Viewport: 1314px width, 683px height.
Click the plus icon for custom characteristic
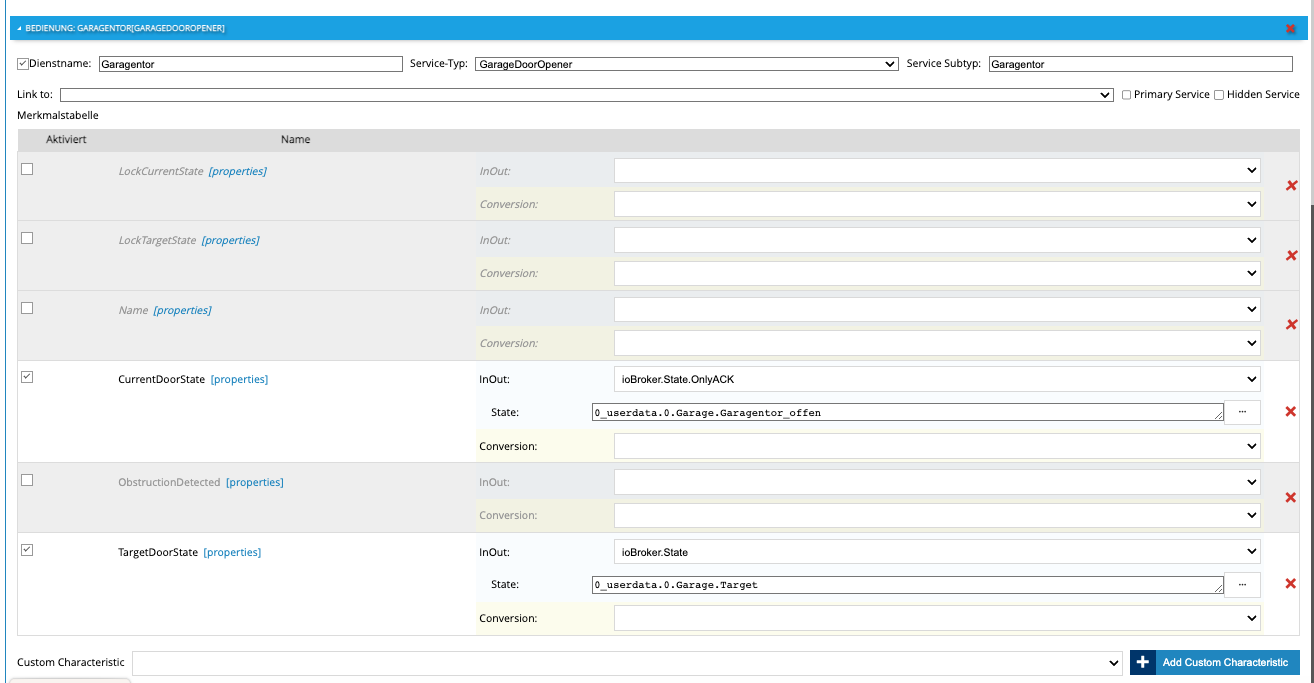click(1143, 662)
